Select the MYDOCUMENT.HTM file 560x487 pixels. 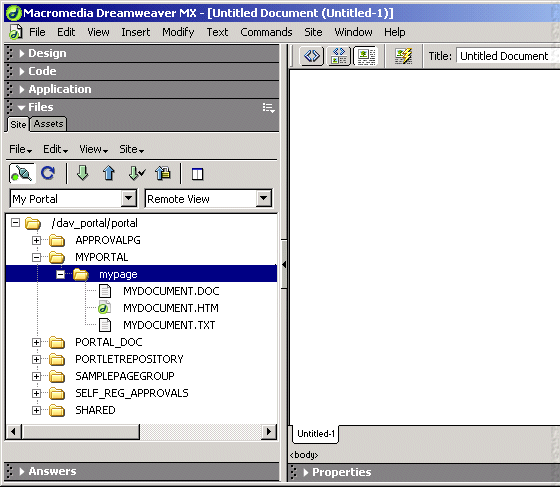click(x=171, y=308)
